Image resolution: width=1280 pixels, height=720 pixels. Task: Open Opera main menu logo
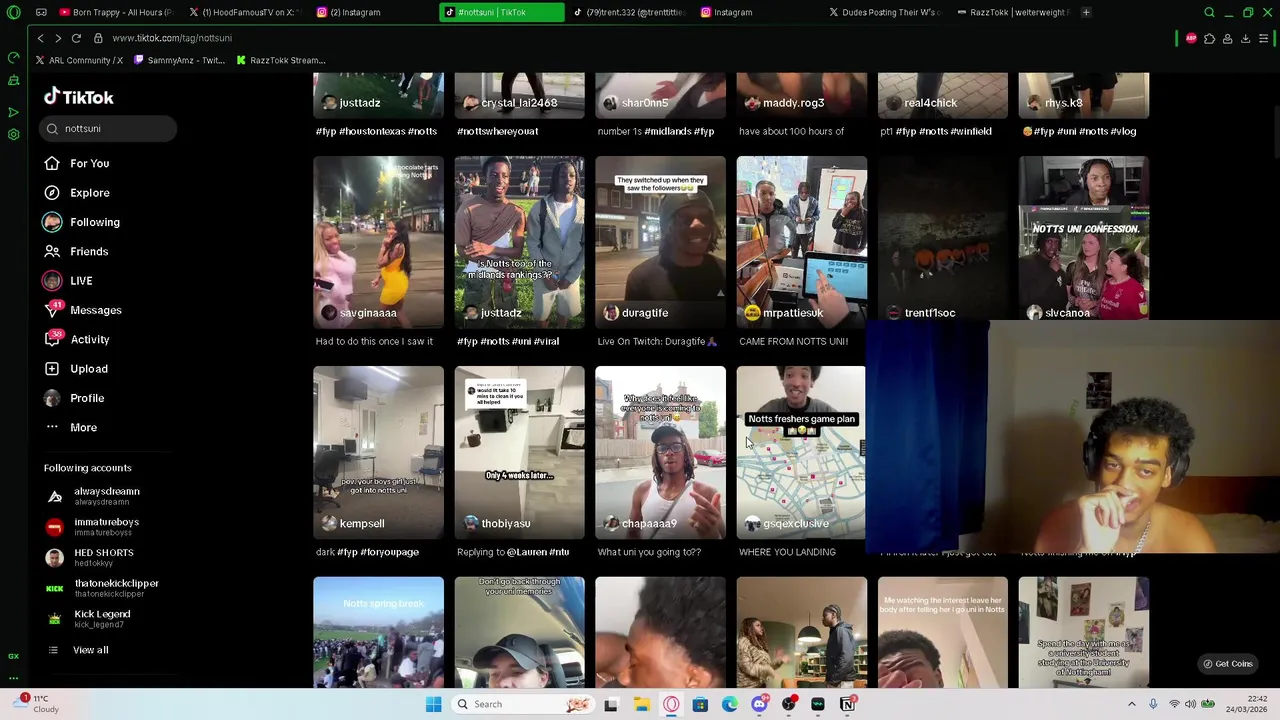(13, 12)
